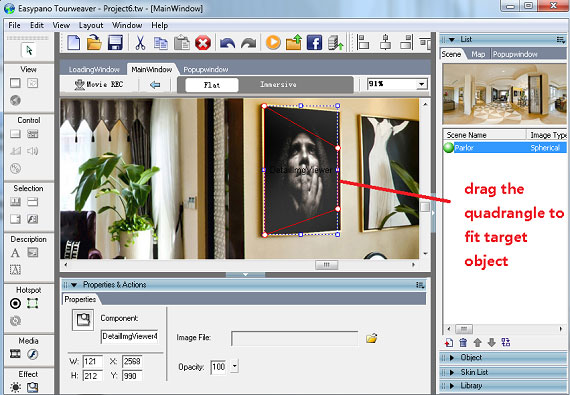Image resolution: width=570 pixels, height=395 pixels.
Task: Click the New Project icon
Action: click(74, 43)
